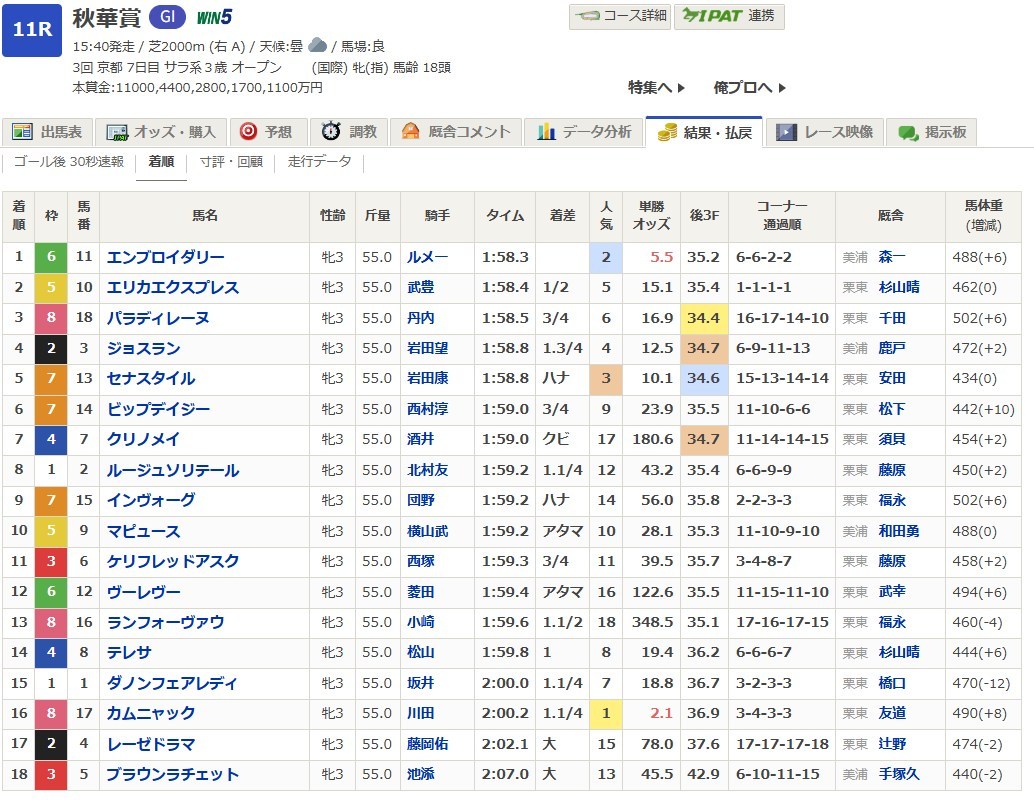Viewport: 1034px width, 800px height.
Task: Click the IPAT連携 button
Action: coord(729,16)
